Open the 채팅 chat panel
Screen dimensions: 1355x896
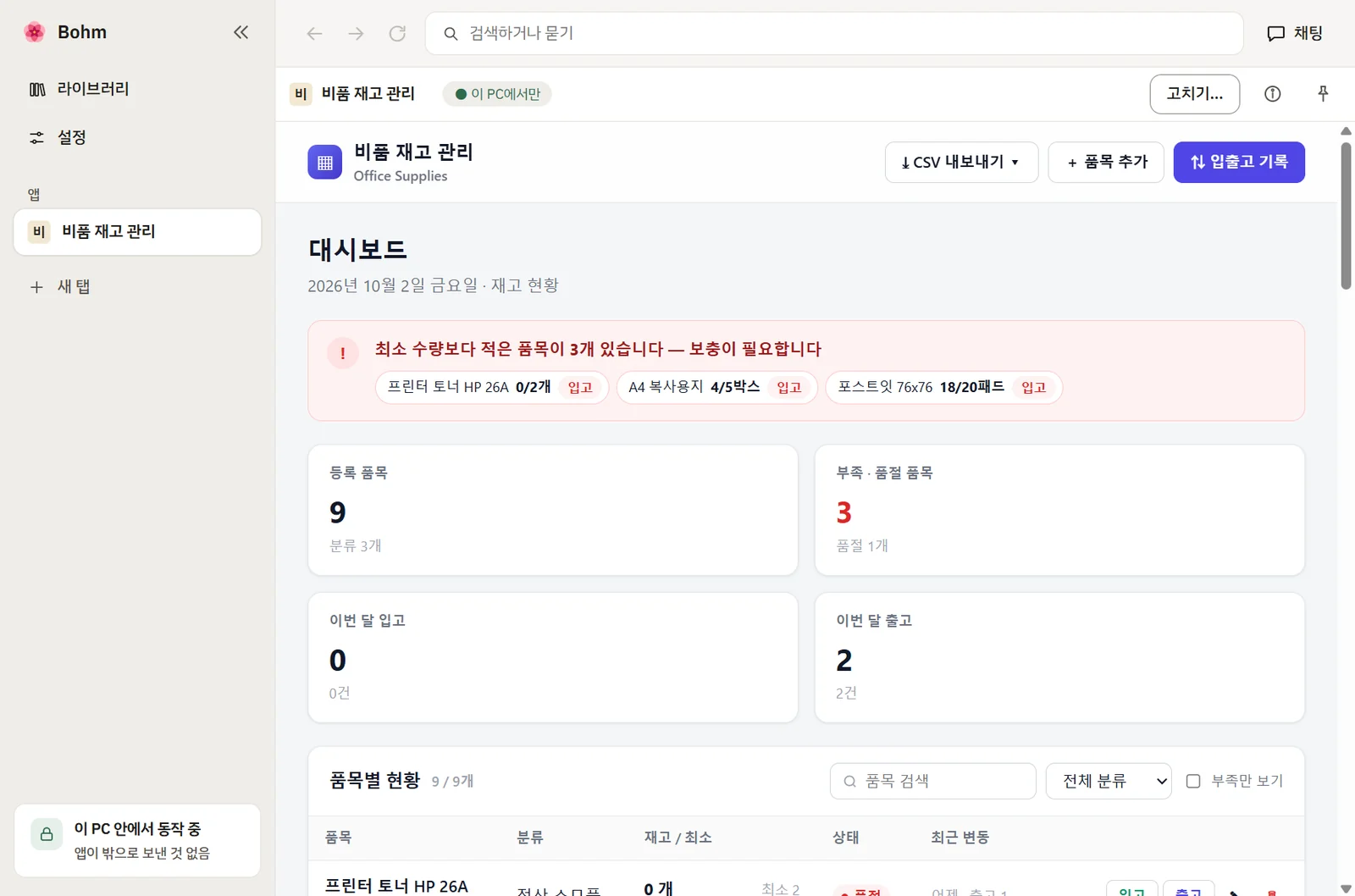tap(1295, 33)
